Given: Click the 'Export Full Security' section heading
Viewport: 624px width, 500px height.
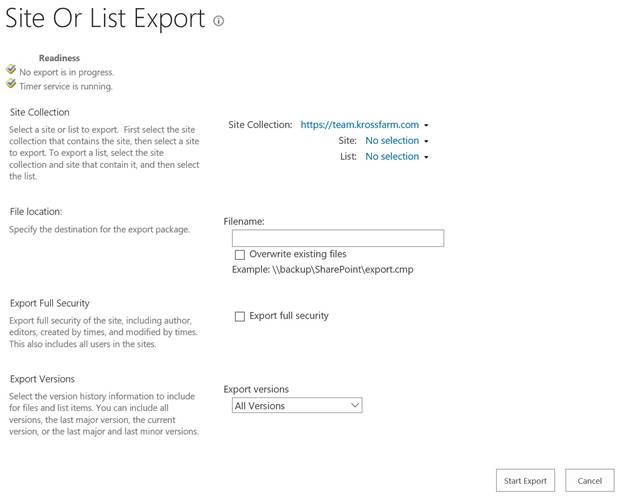Looking at the screenshot, I should point(50,303).
